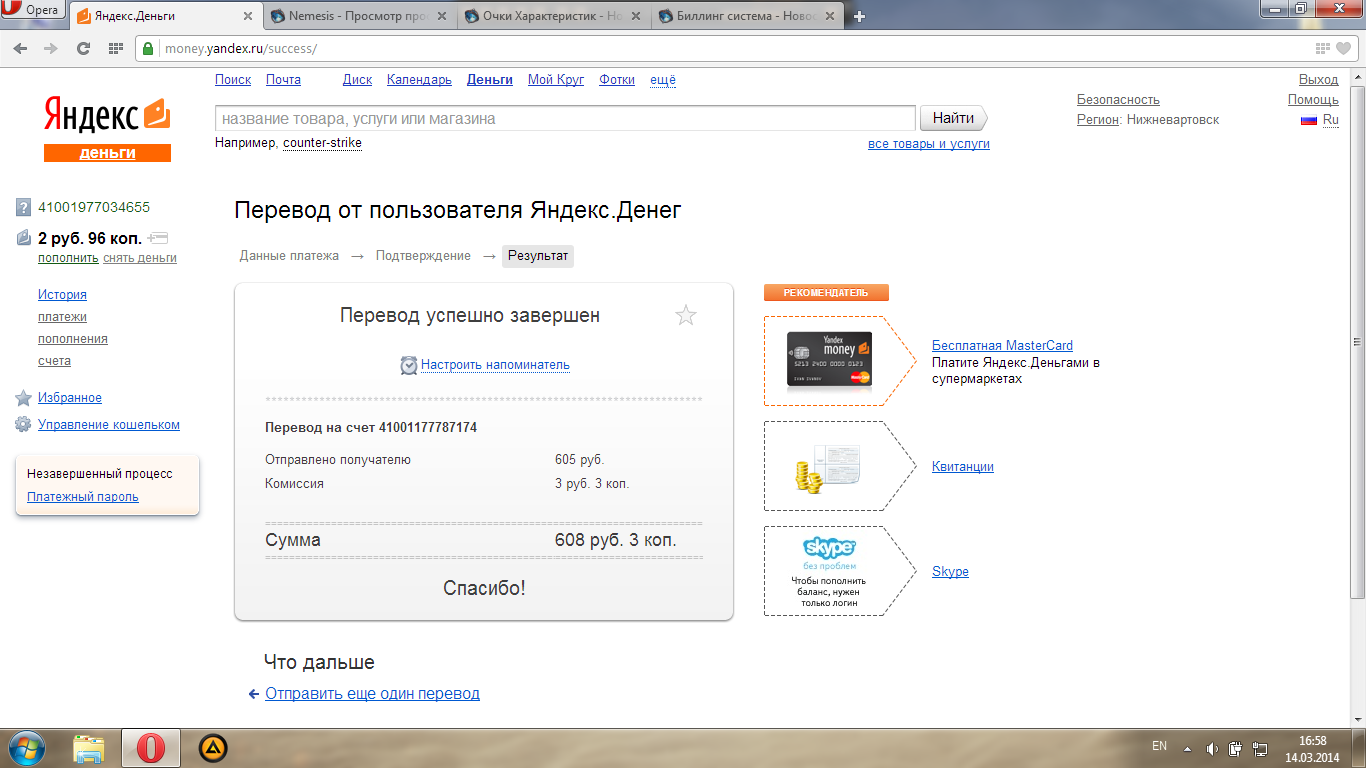Open the Календарь service link
The height and width of the screenshot is (768, 1366).
[420, 80]
